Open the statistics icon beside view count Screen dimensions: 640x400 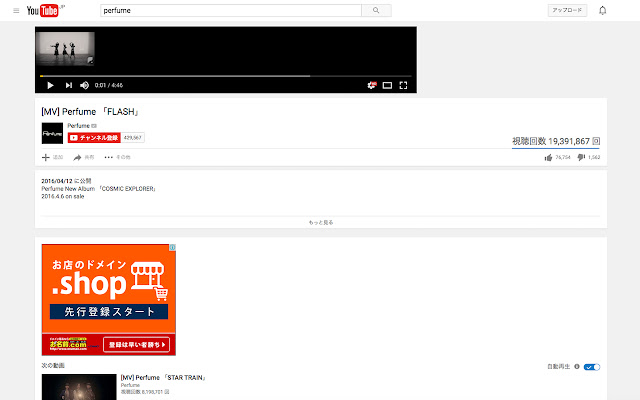(596, 141)
